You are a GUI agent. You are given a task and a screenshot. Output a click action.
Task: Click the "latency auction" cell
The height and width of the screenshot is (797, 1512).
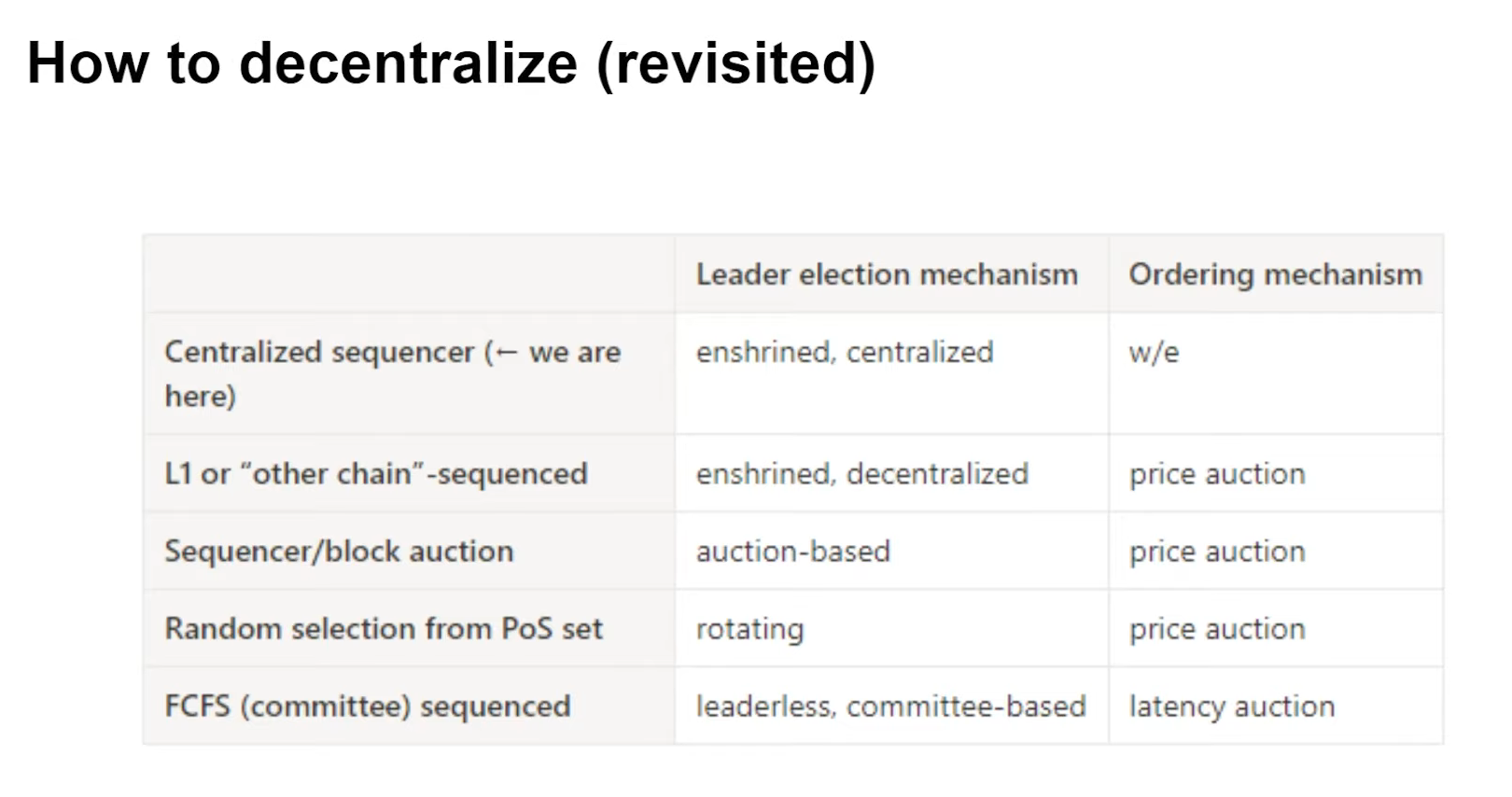[x=1232, y=706]
